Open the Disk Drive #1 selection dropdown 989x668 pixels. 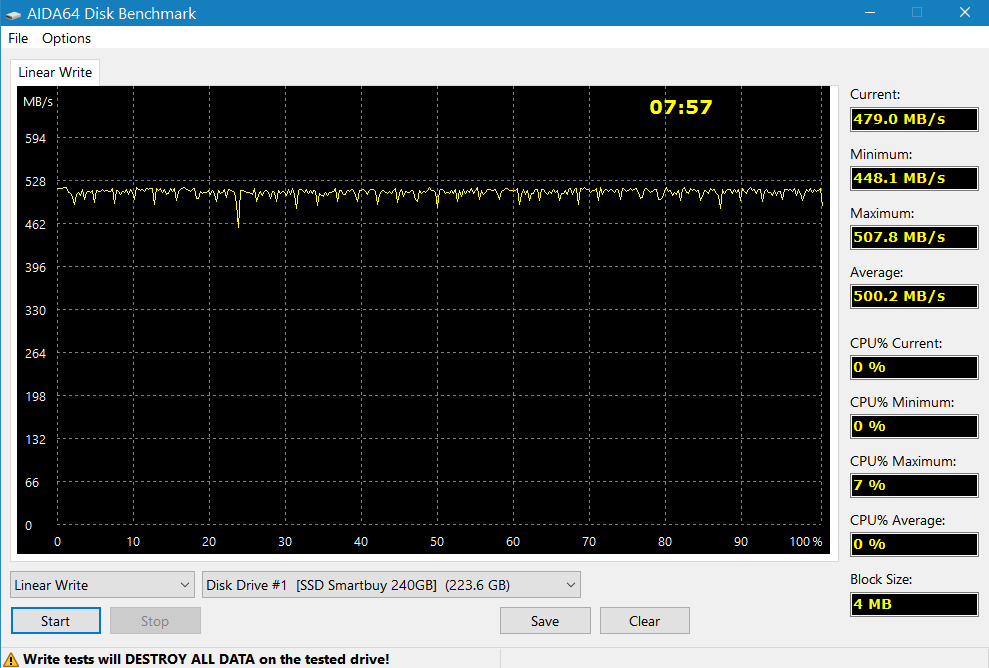point(391,585)
